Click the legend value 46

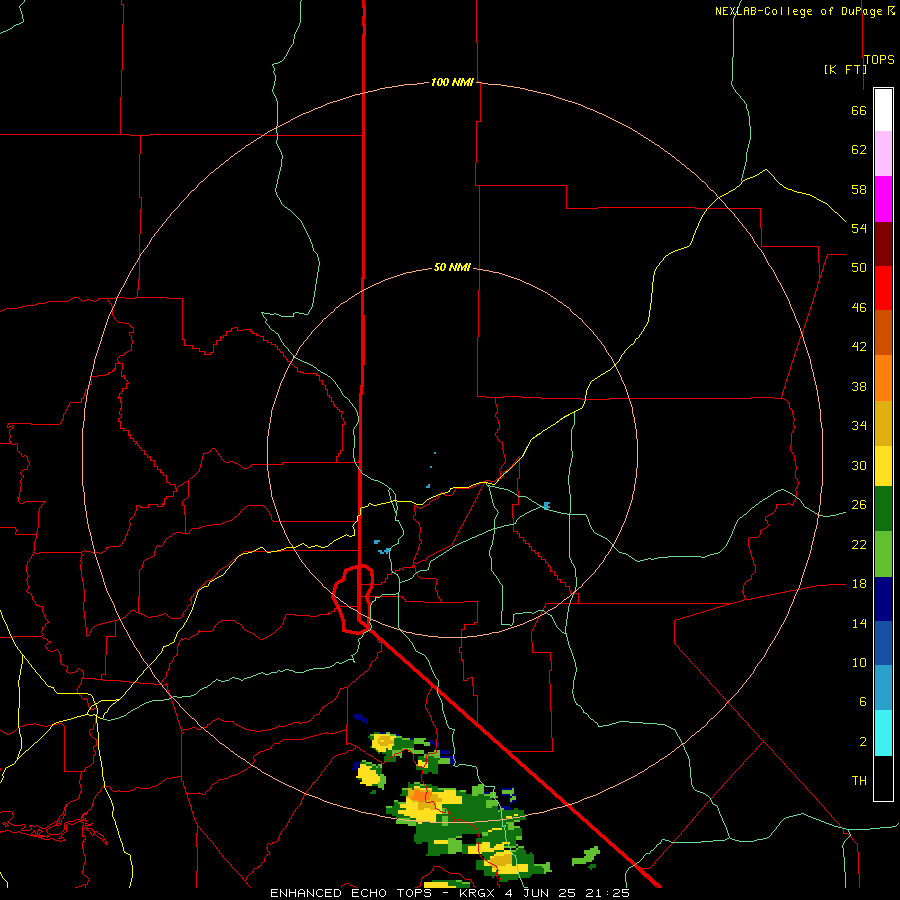click(859, 308)
